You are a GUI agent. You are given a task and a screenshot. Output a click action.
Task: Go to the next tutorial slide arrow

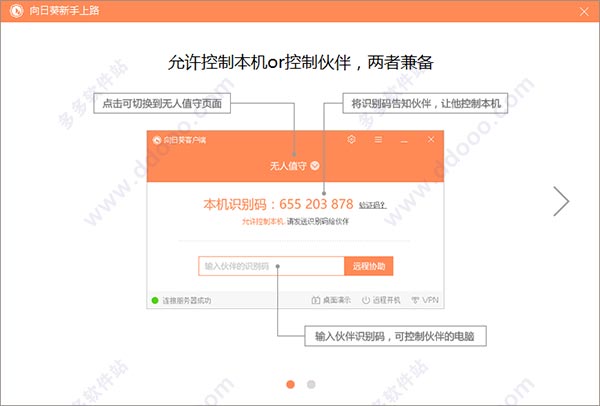[x=561, y=201]
